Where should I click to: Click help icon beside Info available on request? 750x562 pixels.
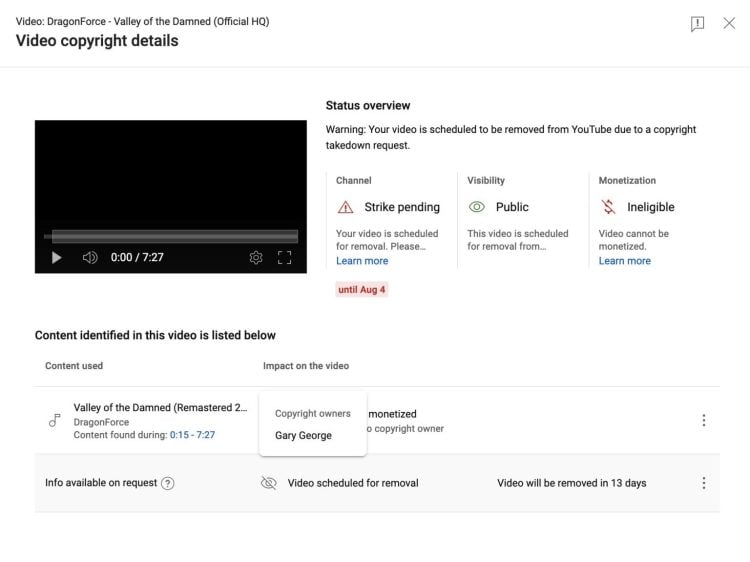[x=168, y=483]
